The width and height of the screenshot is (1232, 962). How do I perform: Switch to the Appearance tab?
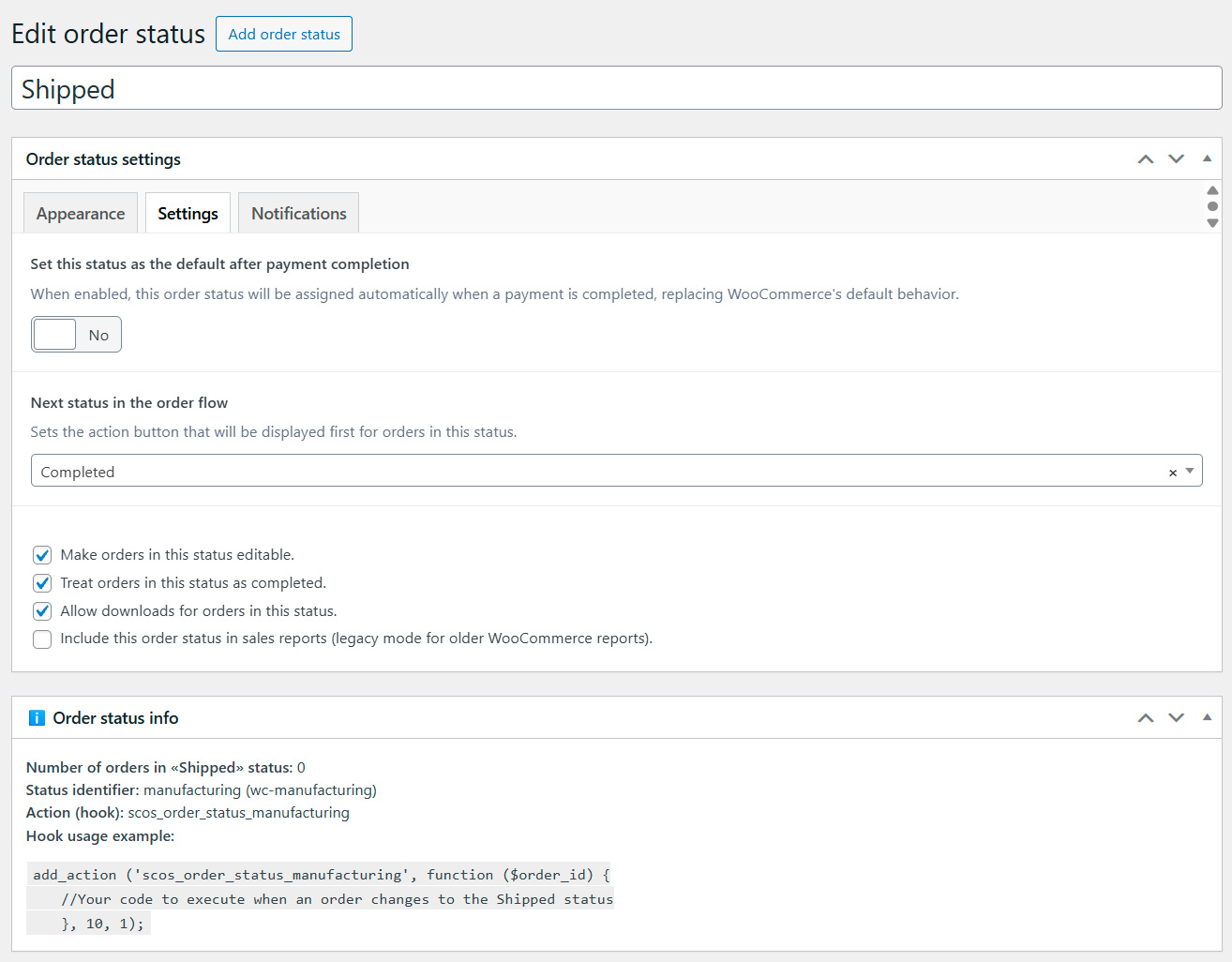point(81,214)
